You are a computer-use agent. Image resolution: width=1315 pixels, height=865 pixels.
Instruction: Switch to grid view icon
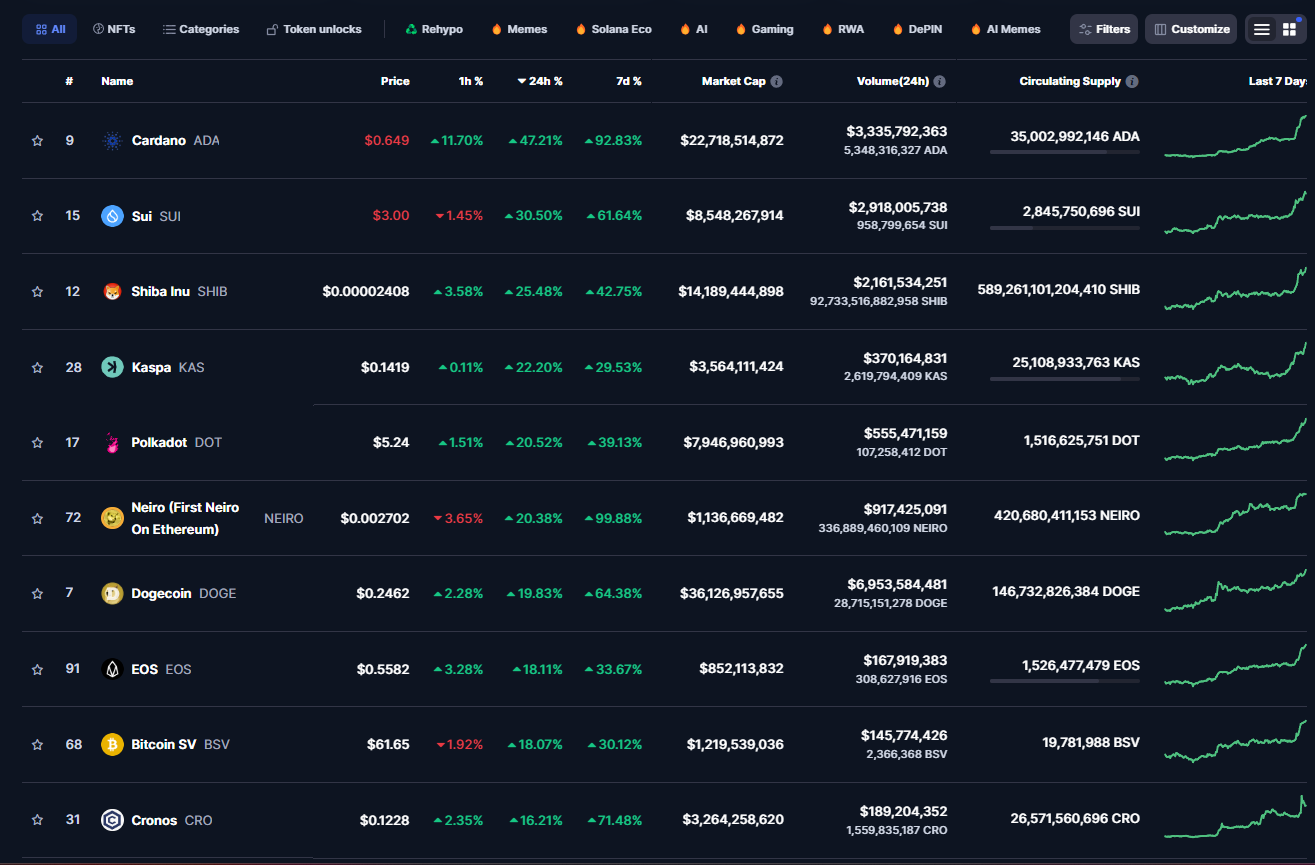(1289, 30)
